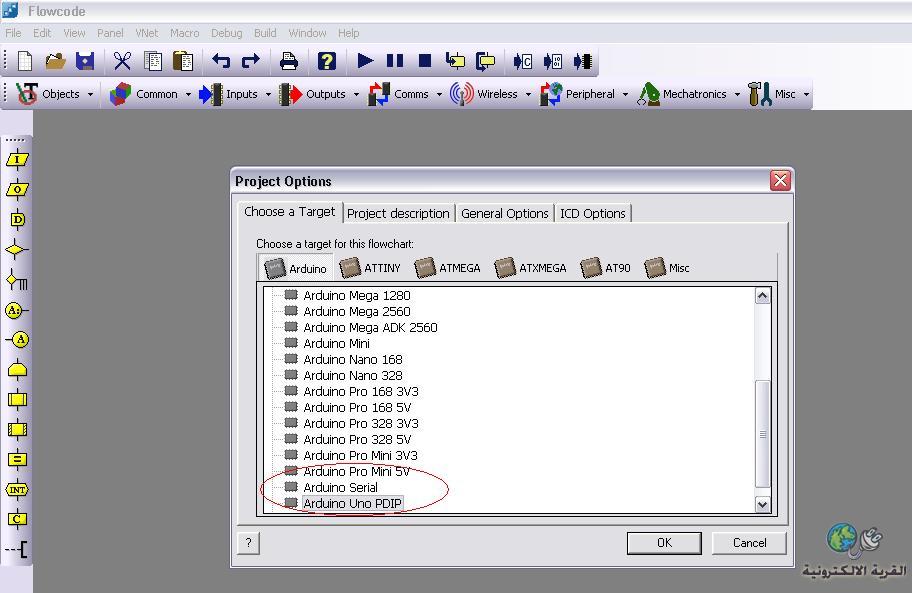
Task: Add a Macro icon from the palette
Action: (17, 399)
